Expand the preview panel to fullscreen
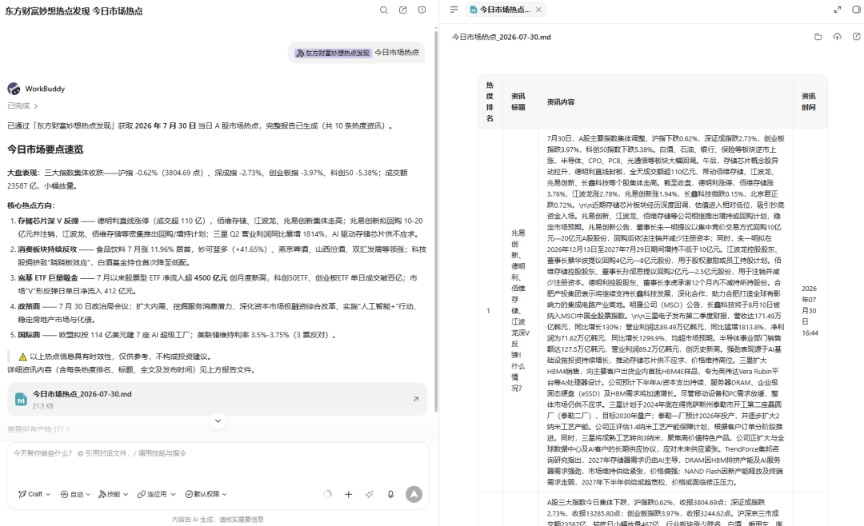 (x=838, y=9)
